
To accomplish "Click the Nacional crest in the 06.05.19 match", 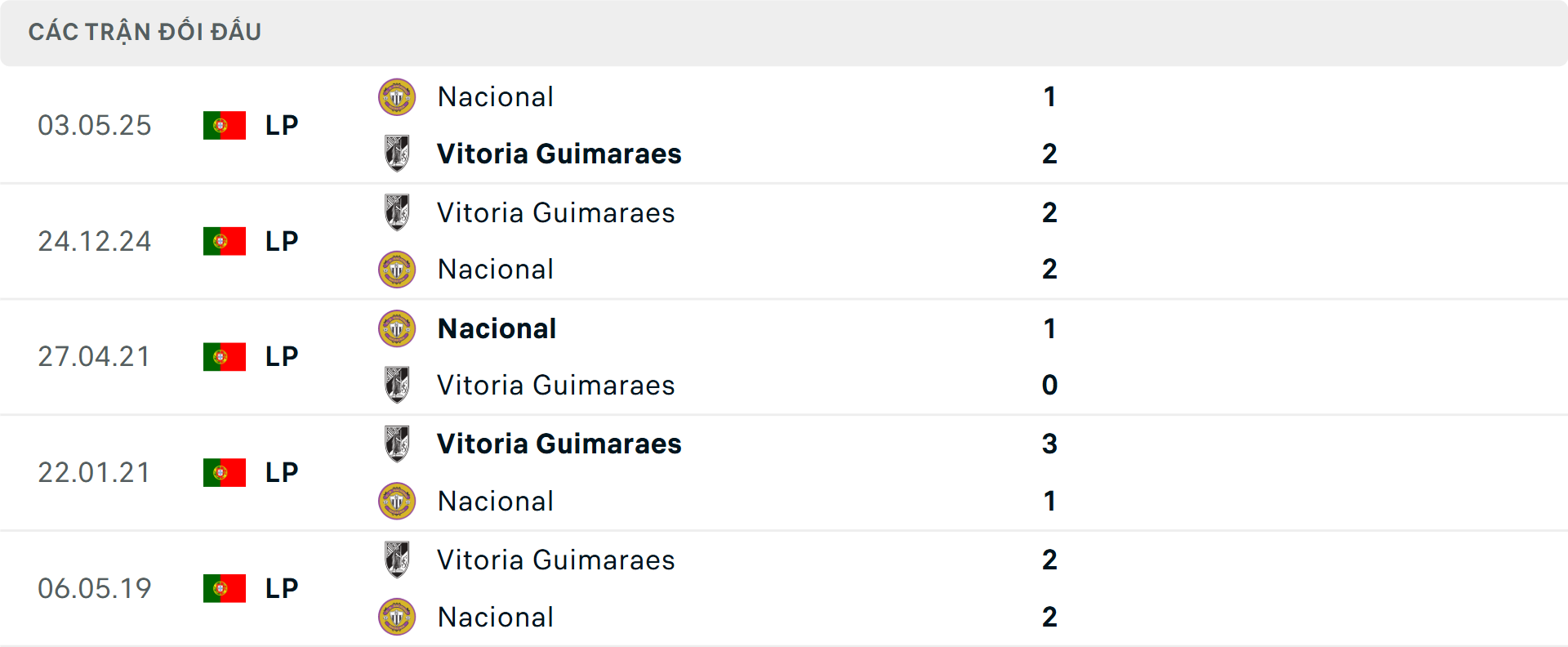I will [x=397, y=617].
